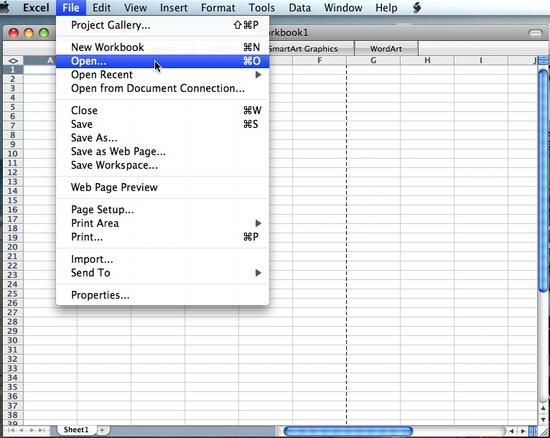The height and width of the screenshot is (438, 550).
Task: Choose Print... from the File menu
Action: click(x=162, y=237)
